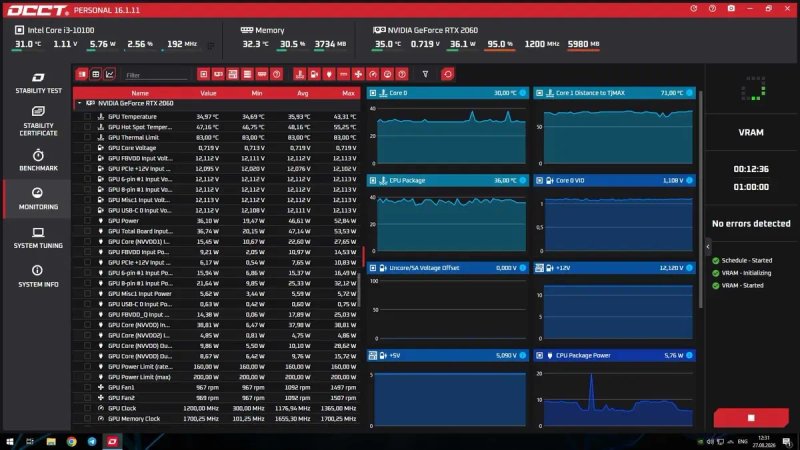This screenshot has height=450, width=800.
Task: Sort table by Avg column header
Action: point(303,93)
